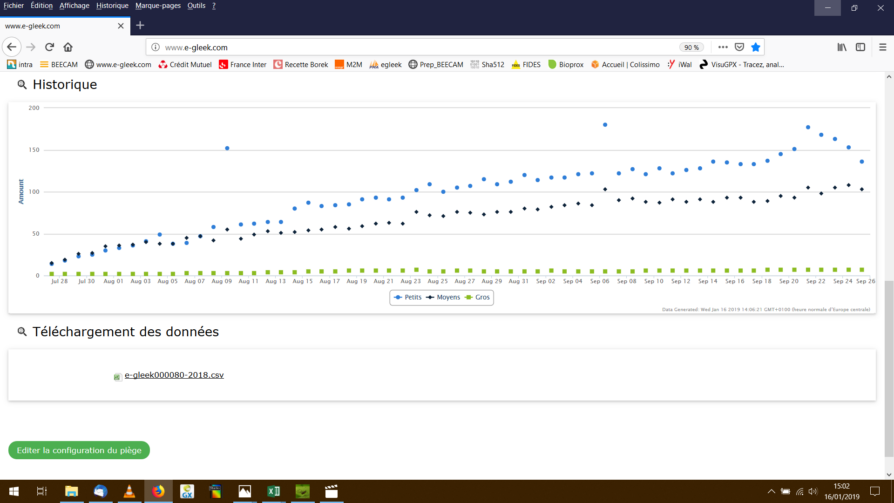
Task: Open Excel from the taskbar
Action: [x=274, y=491]
